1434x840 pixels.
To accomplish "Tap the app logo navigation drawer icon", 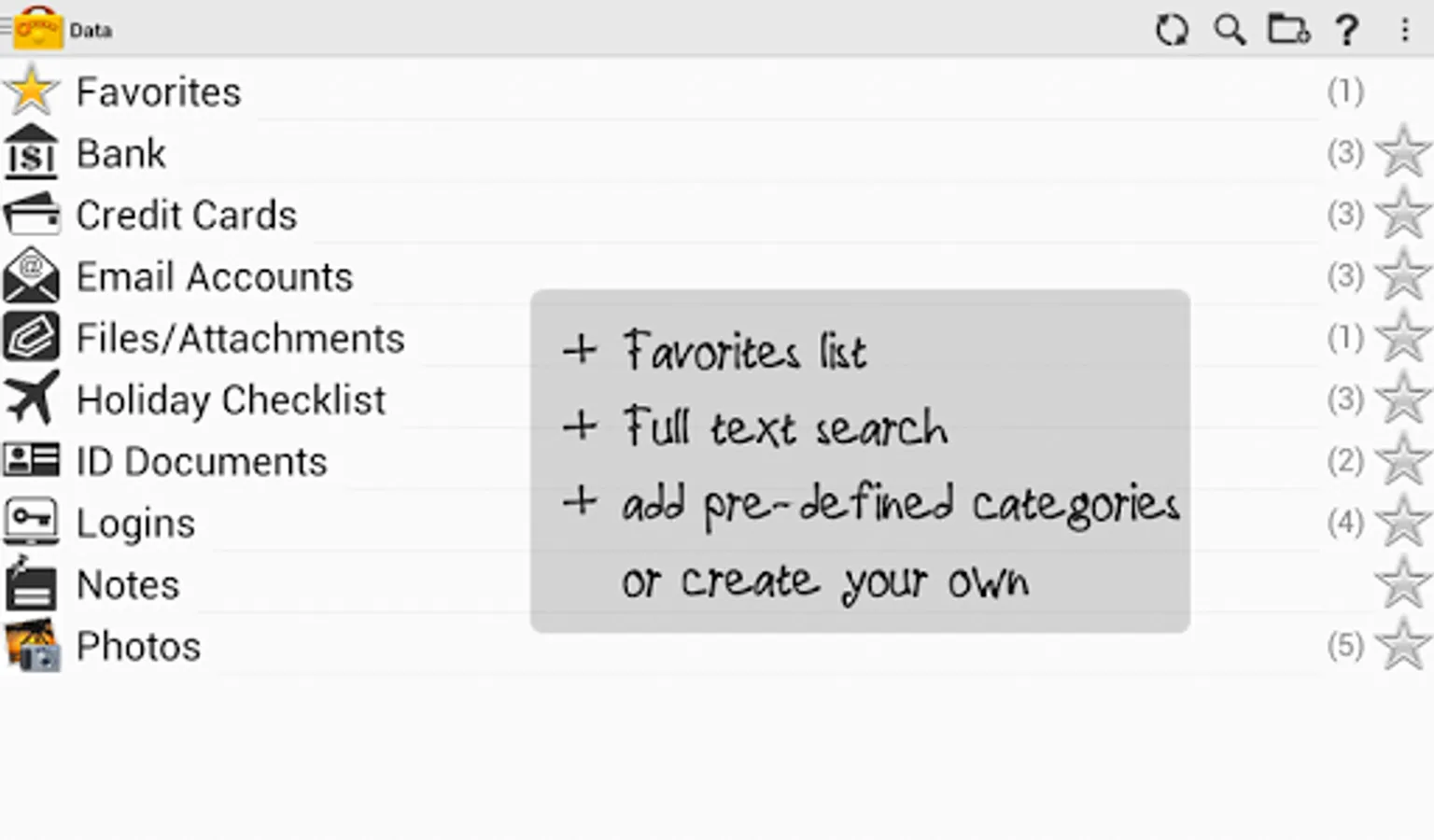I will coord(35,28).
